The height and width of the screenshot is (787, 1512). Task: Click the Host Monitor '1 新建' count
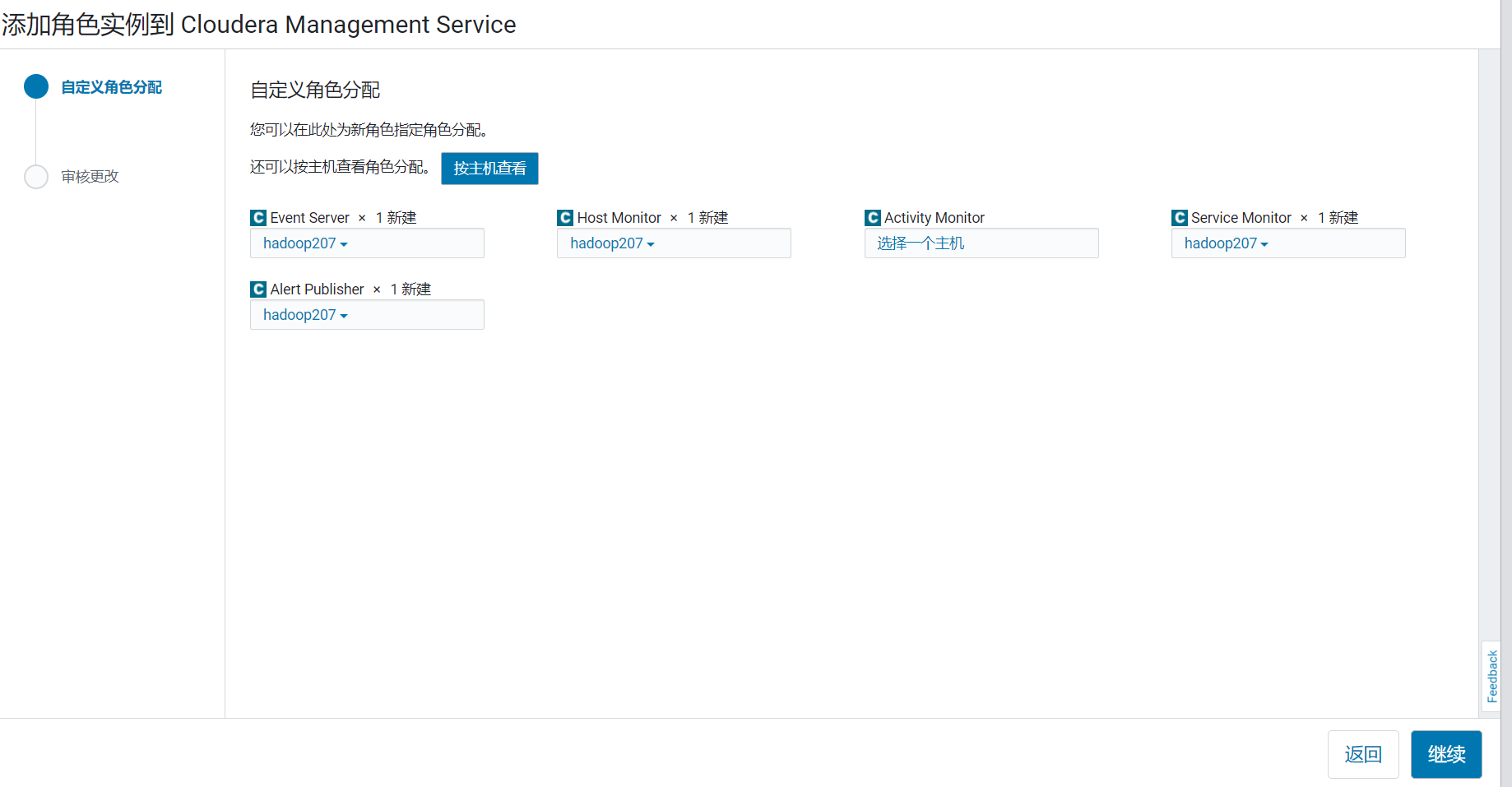tap(708, 218)
